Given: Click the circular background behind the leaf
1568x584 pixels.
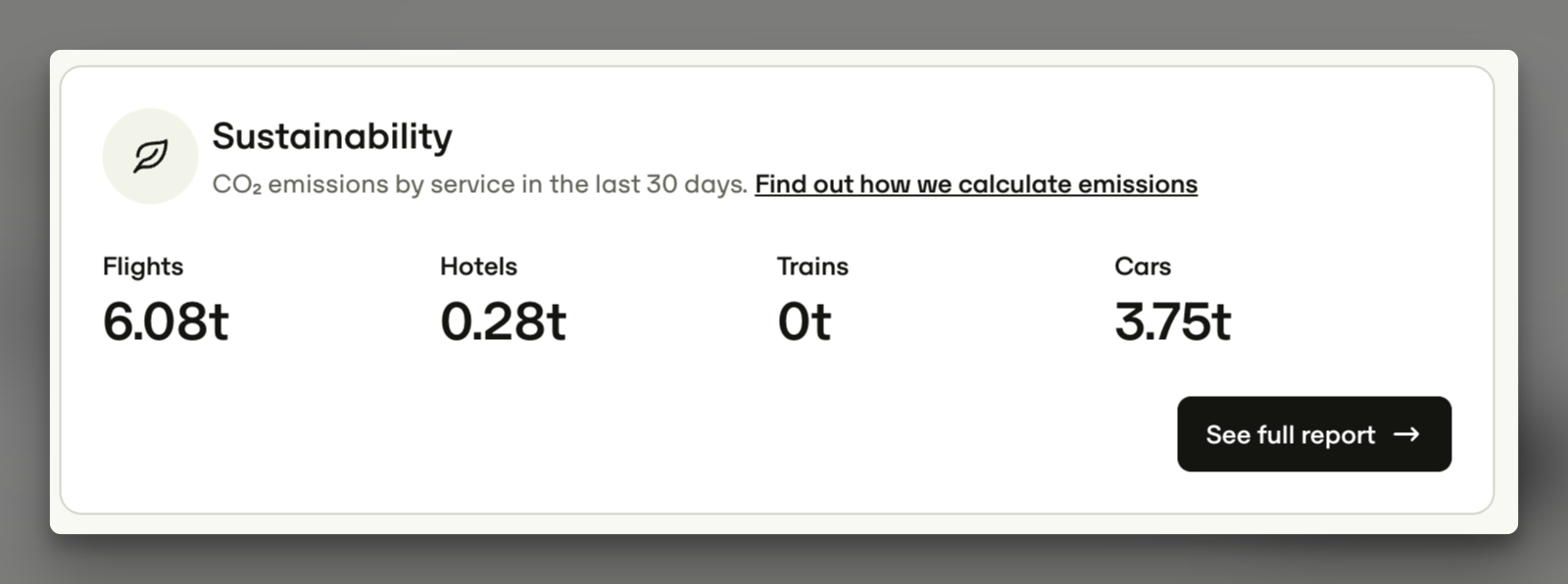Looking at the screenshot, I should click(150, 156).
